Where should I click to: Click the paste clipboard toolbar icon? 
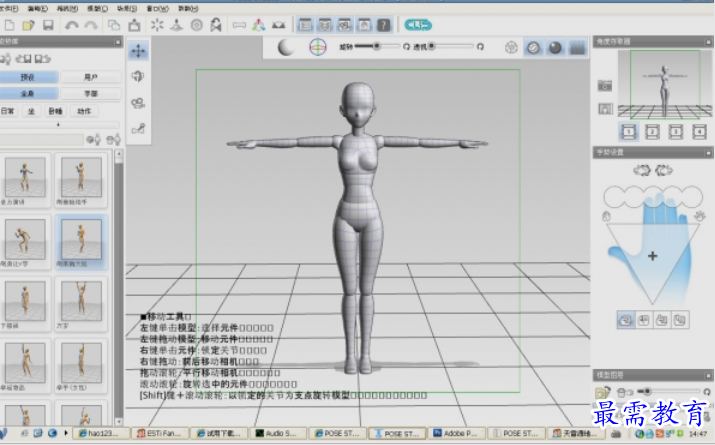click(134, 25)
